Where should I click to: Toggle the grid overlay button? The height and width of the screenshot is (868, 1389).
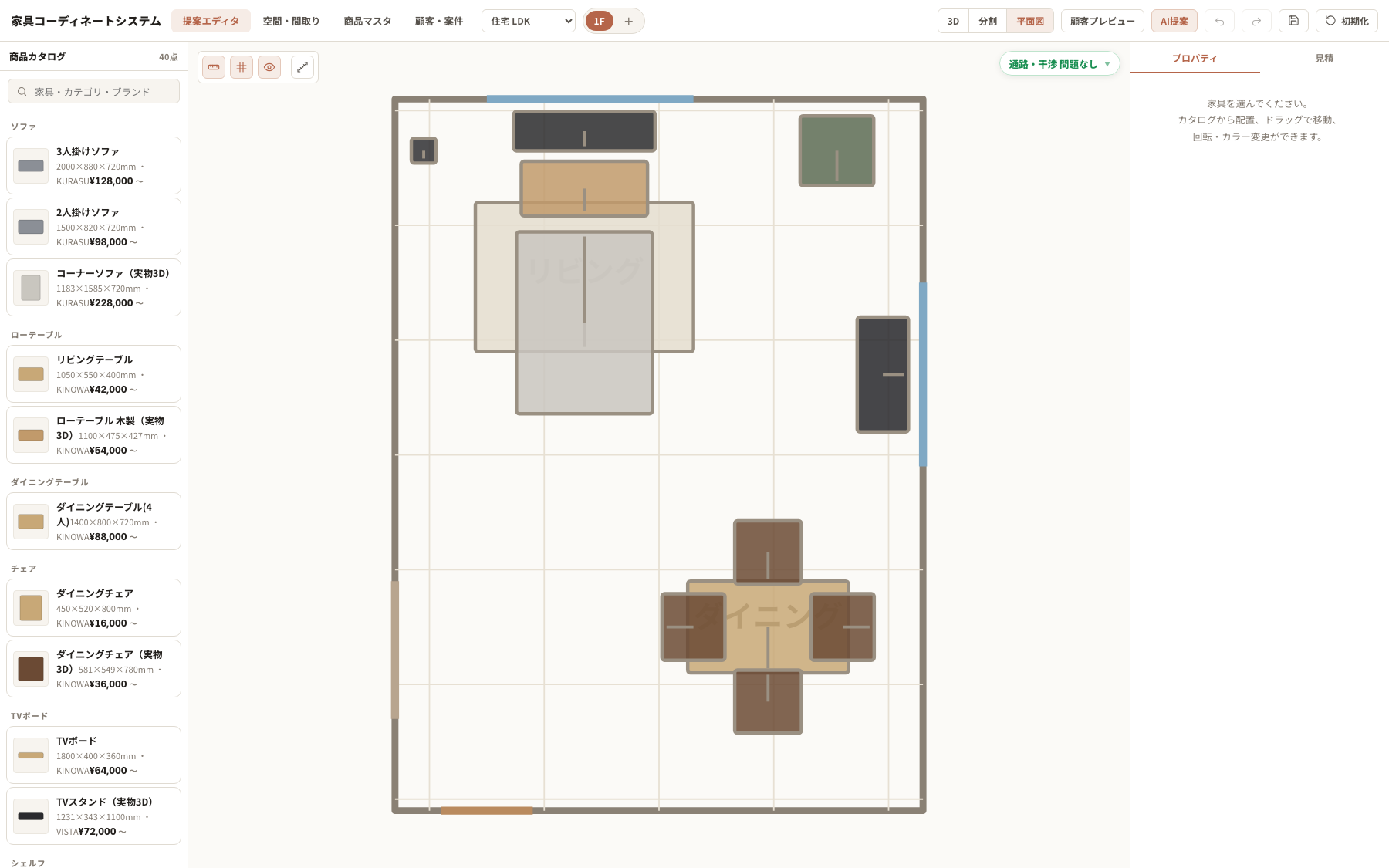click(242, 67)
